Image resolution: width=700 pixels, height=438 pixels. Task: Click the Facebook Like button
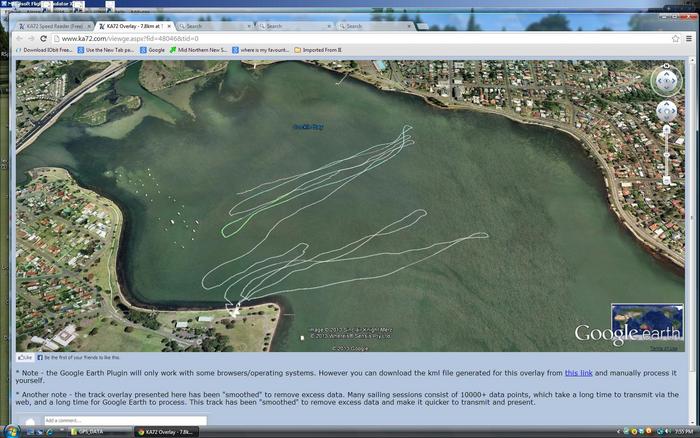coord(25,357)
